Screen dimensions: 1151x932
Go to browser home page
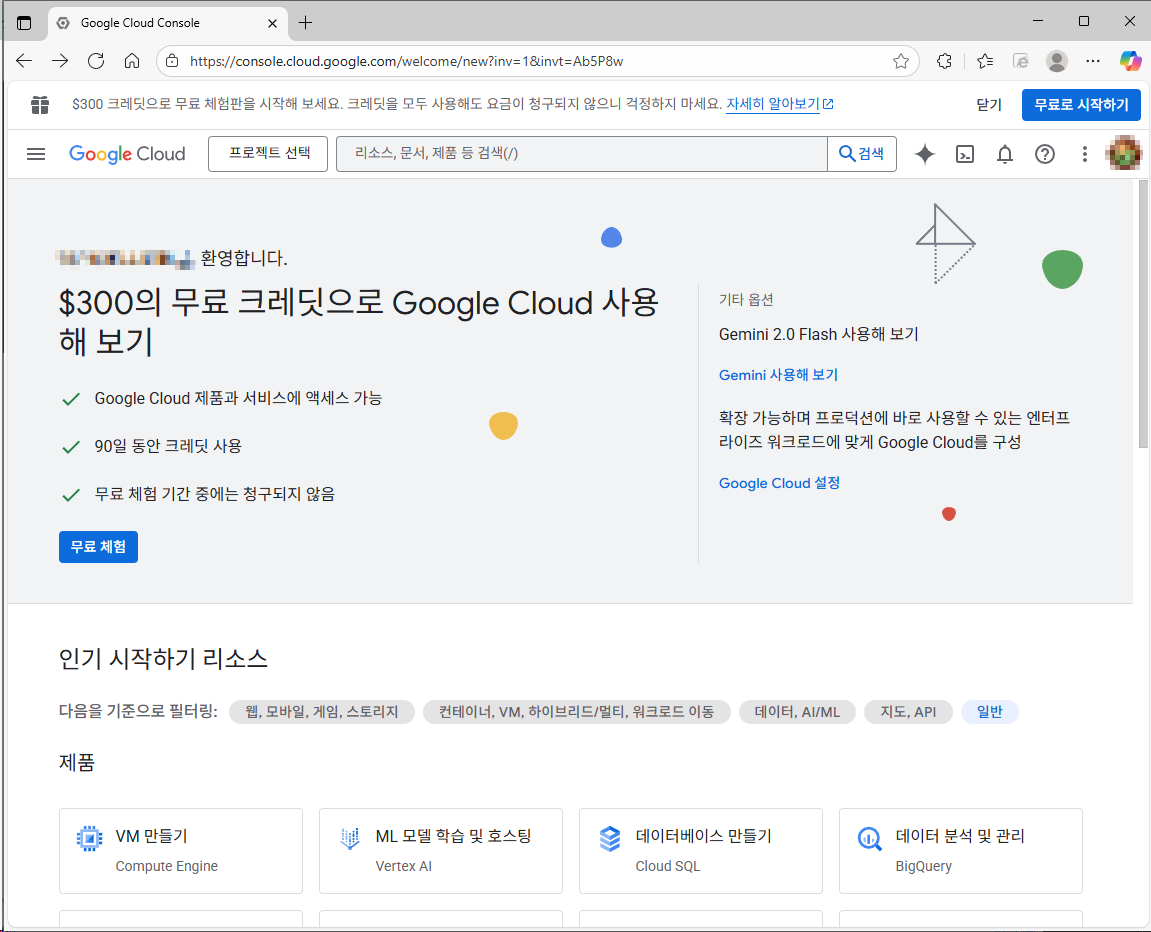point(132,61)
